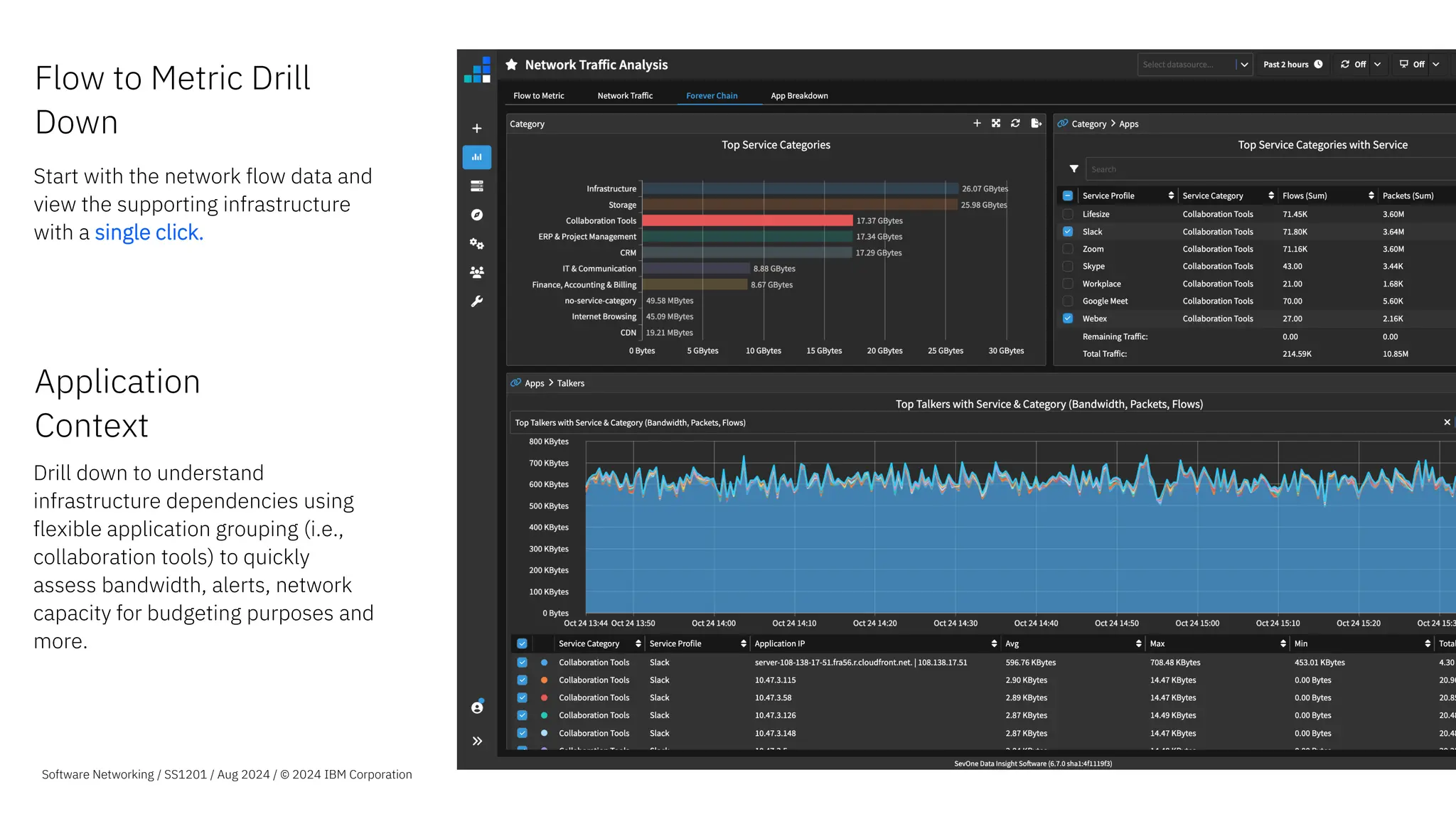Click the Category breadcrumb link in Apps widget

pos(1088,124)
